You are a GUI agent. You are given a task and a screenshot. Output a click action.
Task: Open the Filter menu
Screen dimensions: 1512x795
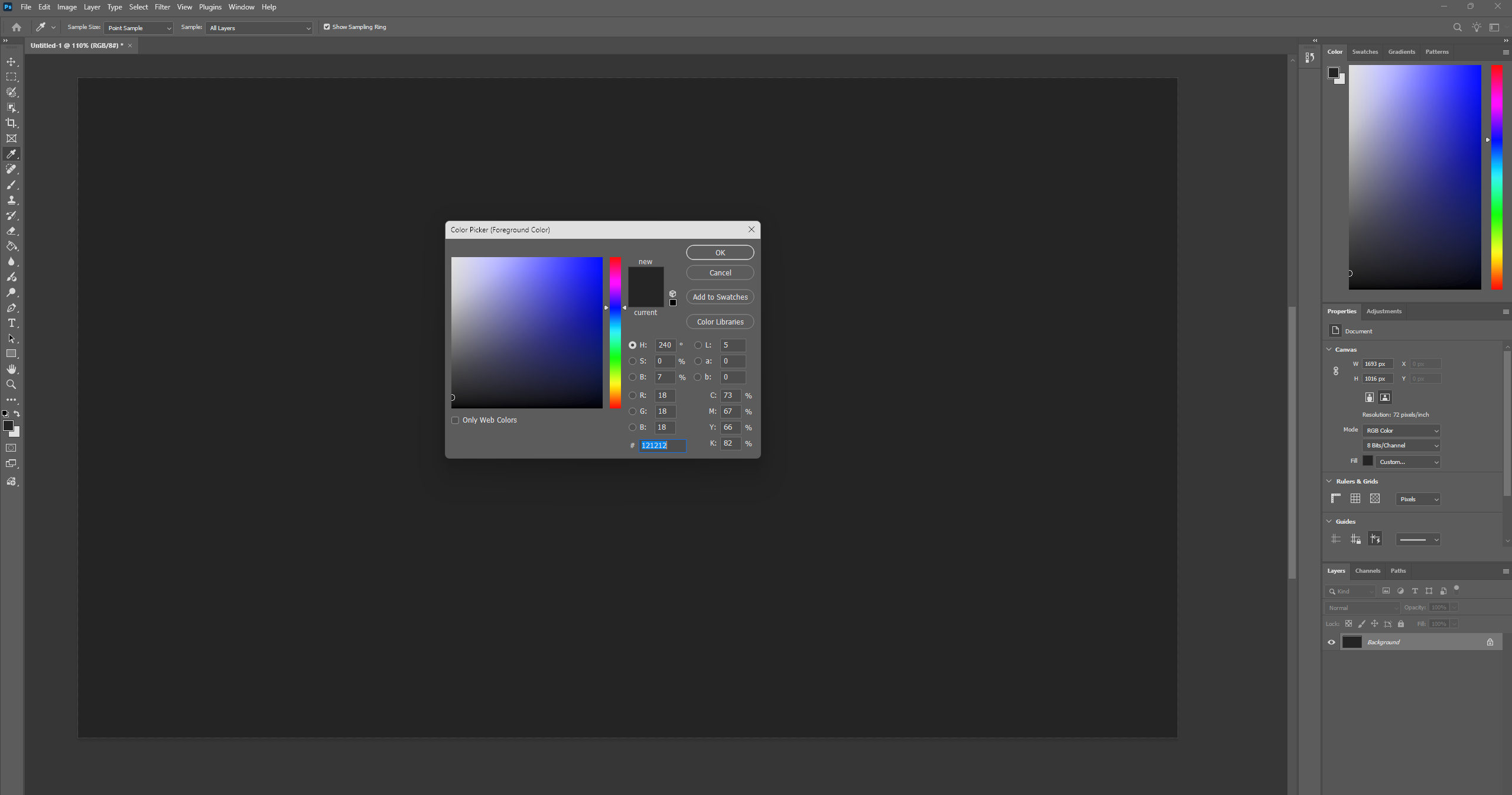pyautogui.click(x=162, y=7)
